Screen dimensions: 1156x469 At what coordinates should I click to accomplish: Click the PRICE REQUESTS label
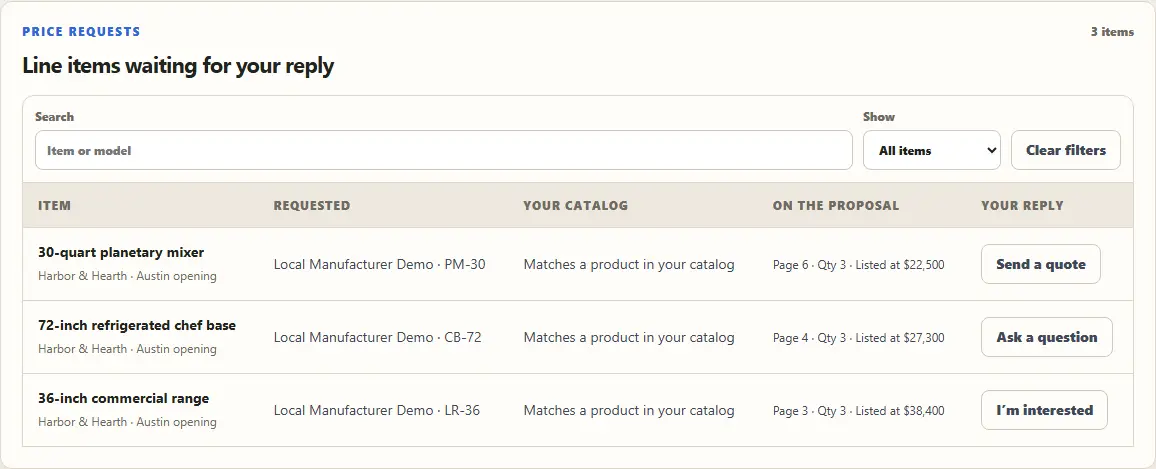[x=81, y=32]
